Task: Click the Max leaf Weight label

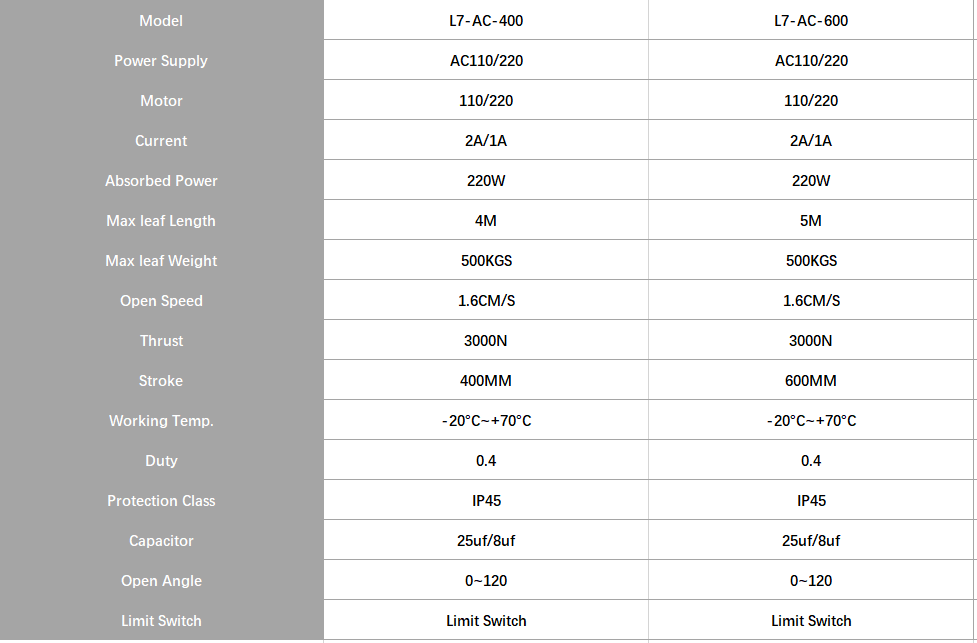Action: [x=161, y=260]
